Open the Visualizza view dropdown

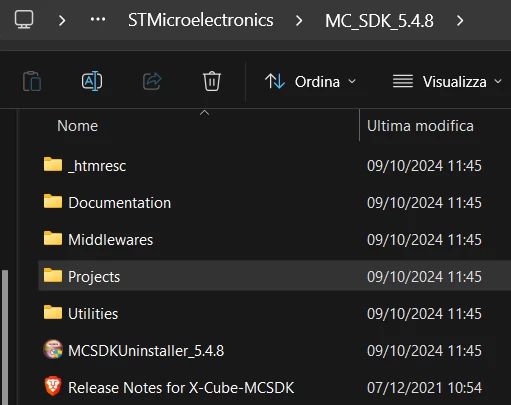447,82
